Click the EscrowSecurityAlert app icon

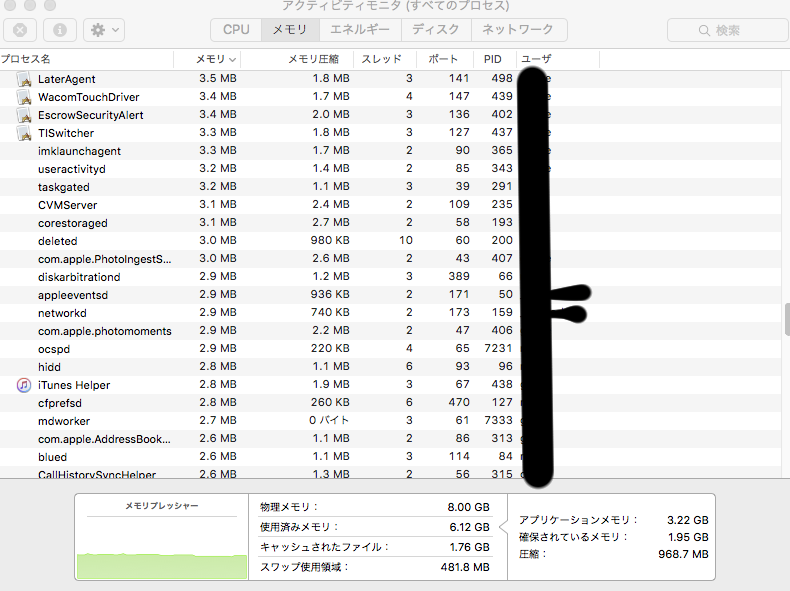pos(24,115)
